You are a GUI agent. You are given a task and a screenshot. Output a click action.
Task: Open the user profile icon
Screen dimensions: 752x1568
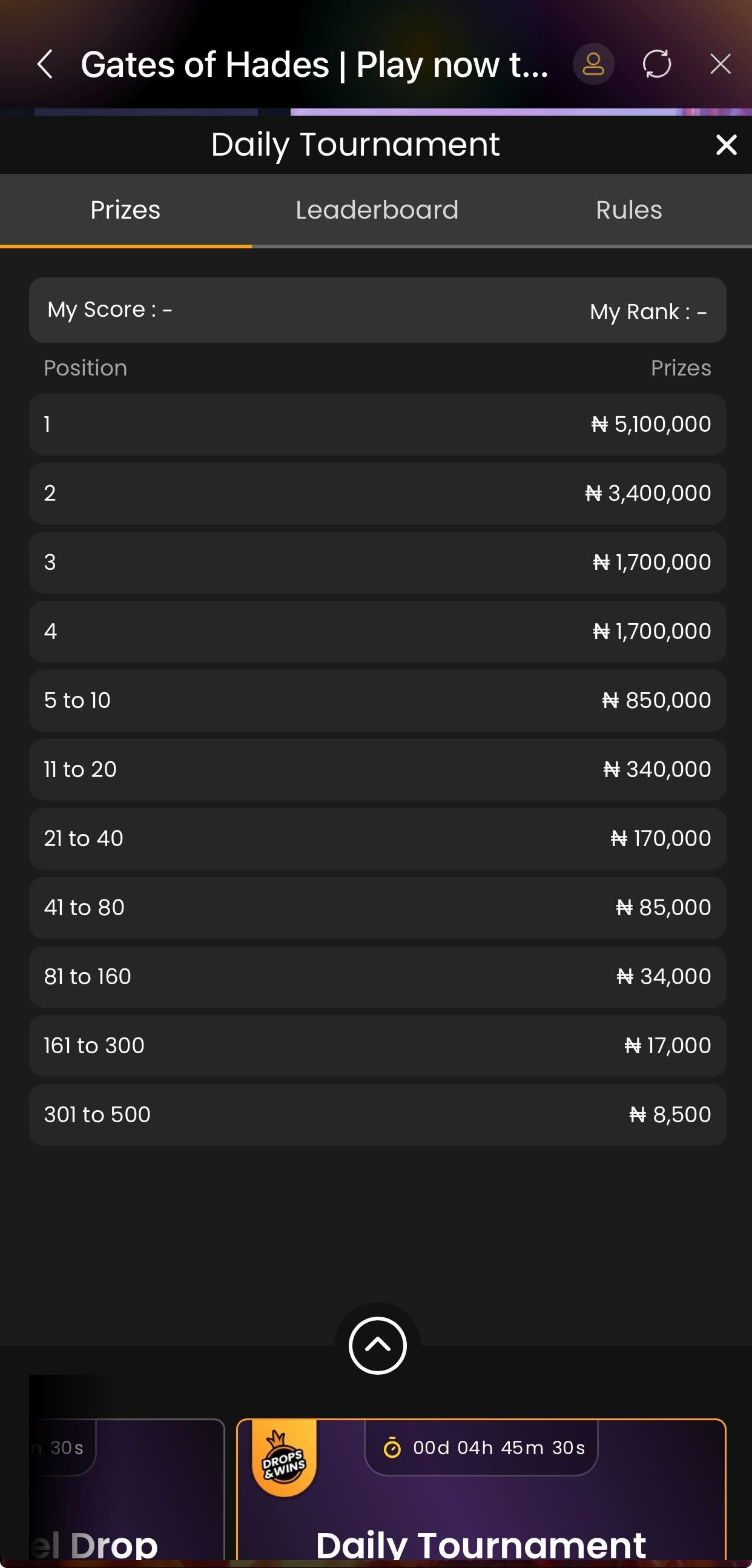[593, 64]
